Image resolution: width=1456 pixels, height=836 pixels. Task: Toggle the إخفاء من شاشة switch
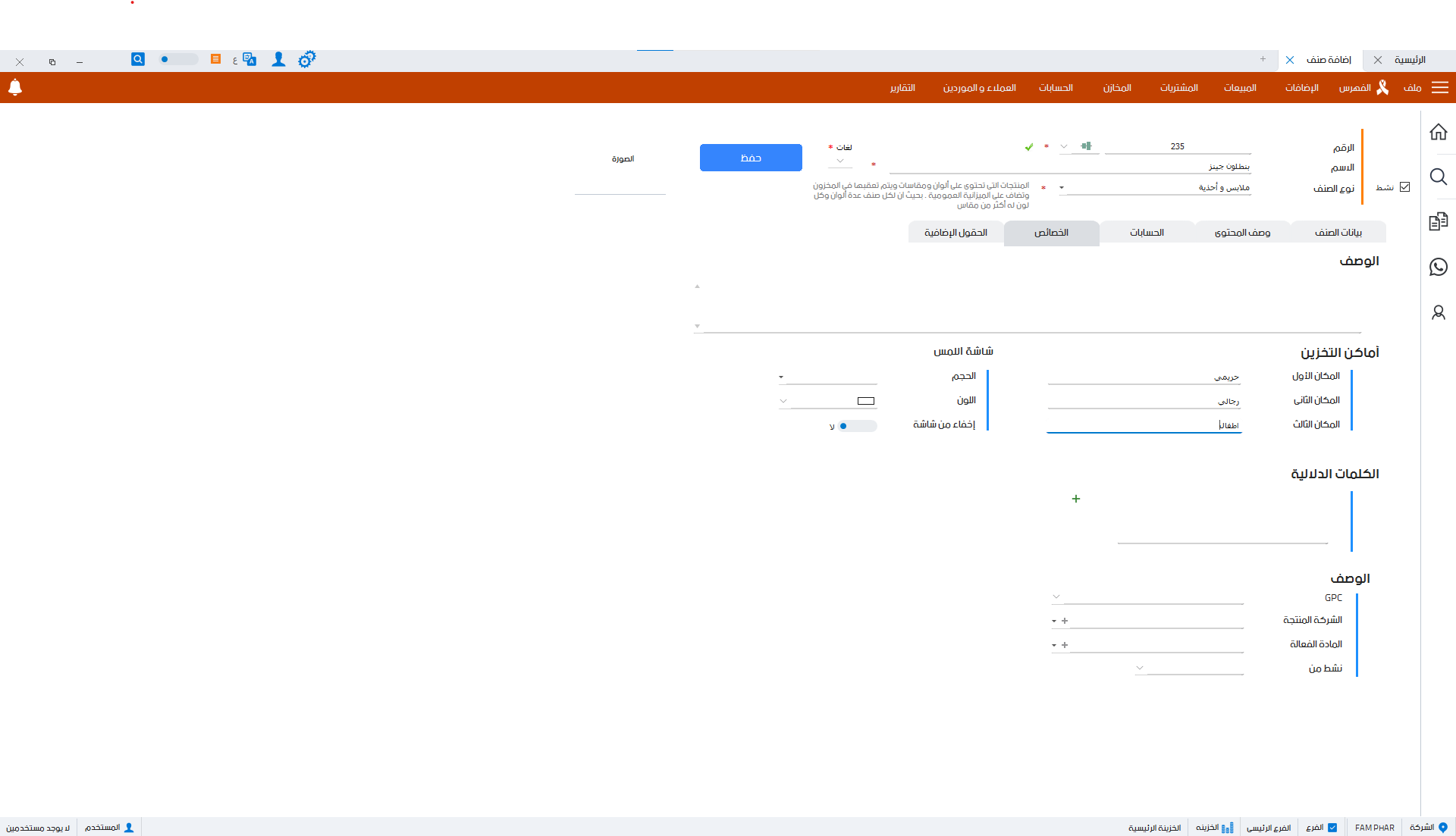pos(857,426)
